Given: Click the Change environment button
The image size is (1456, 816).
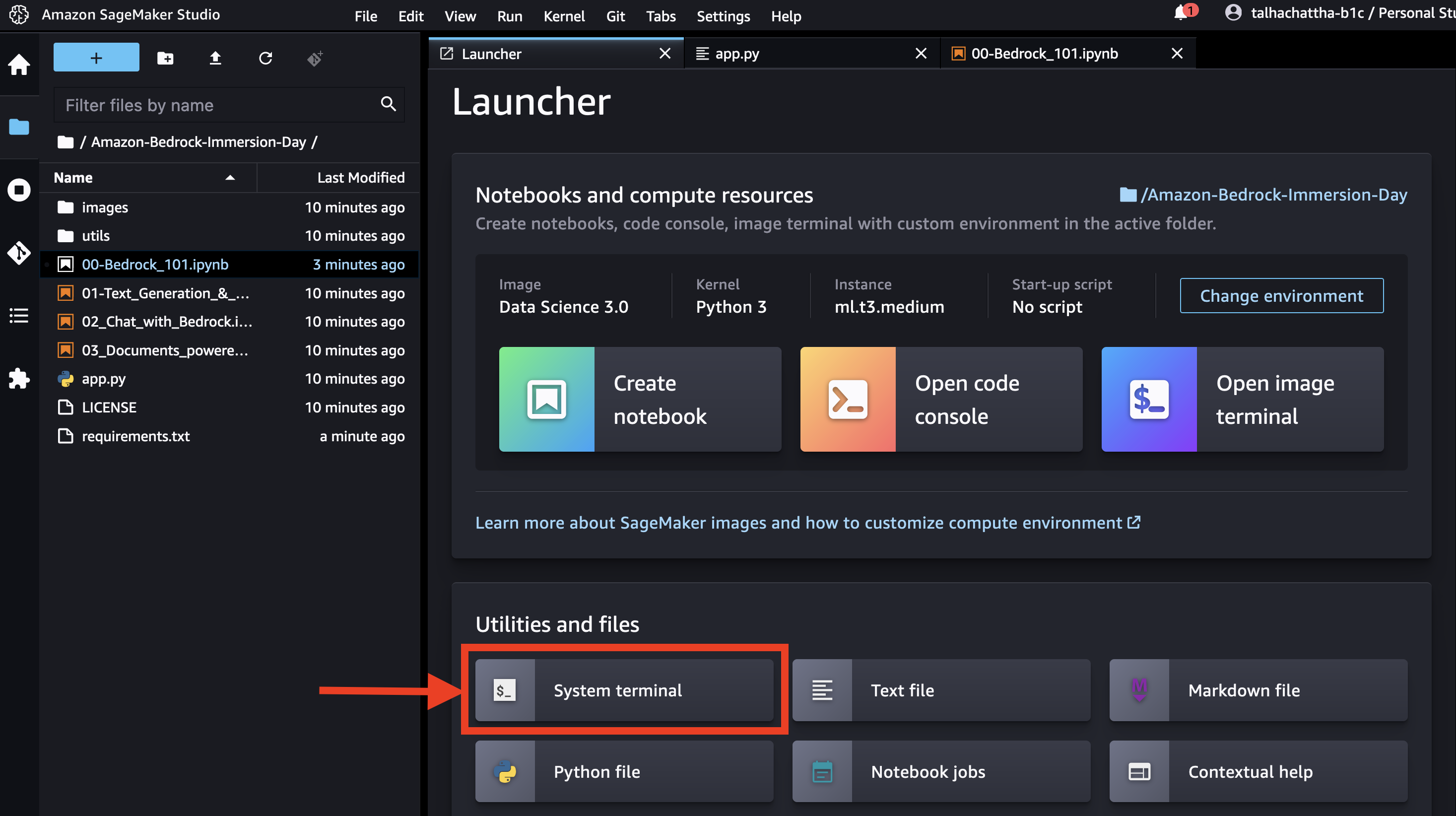Looking at the screenshot, I should (x=1281, y=295).
